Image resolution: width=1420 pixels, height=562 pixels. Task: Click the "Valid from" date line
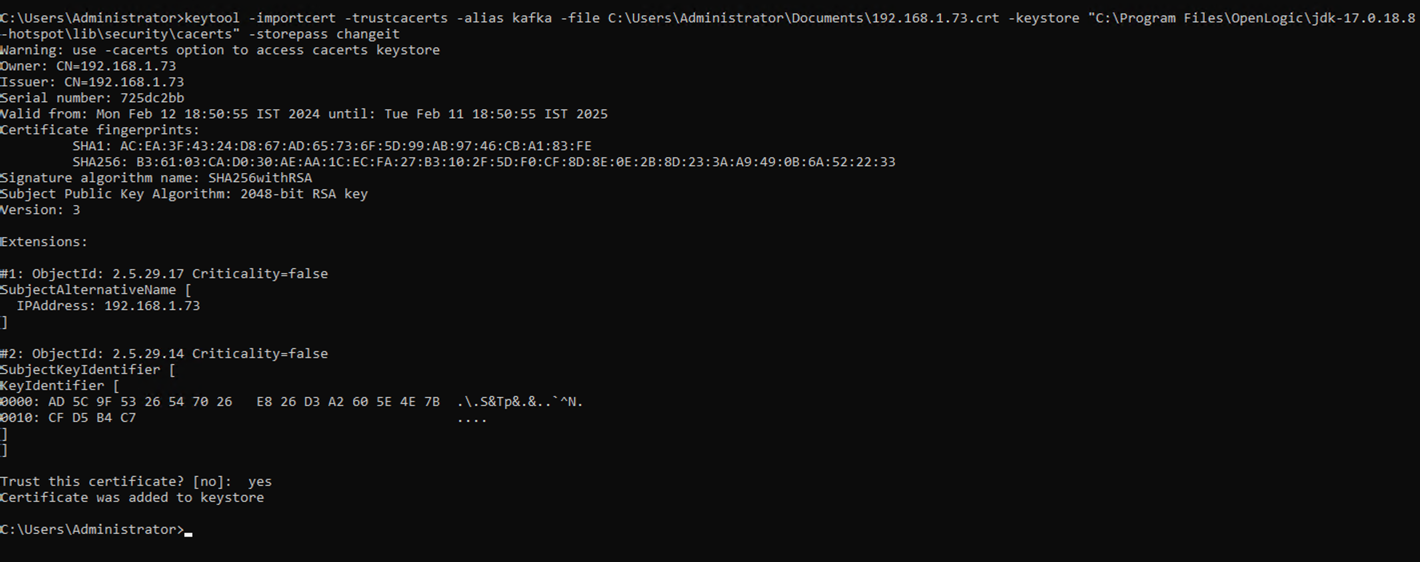pos(304,114)
